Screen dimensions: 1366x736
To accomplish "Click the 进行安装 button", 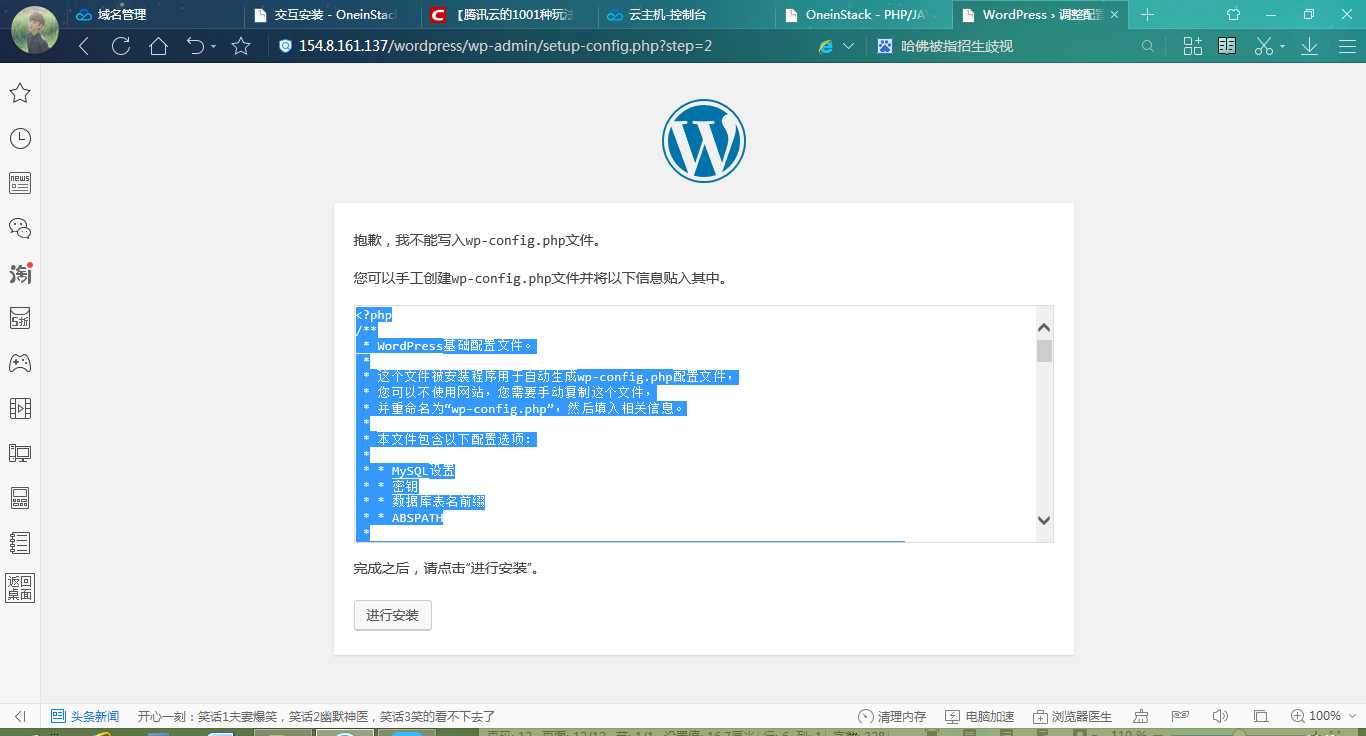I will click(x=393, y=615).
